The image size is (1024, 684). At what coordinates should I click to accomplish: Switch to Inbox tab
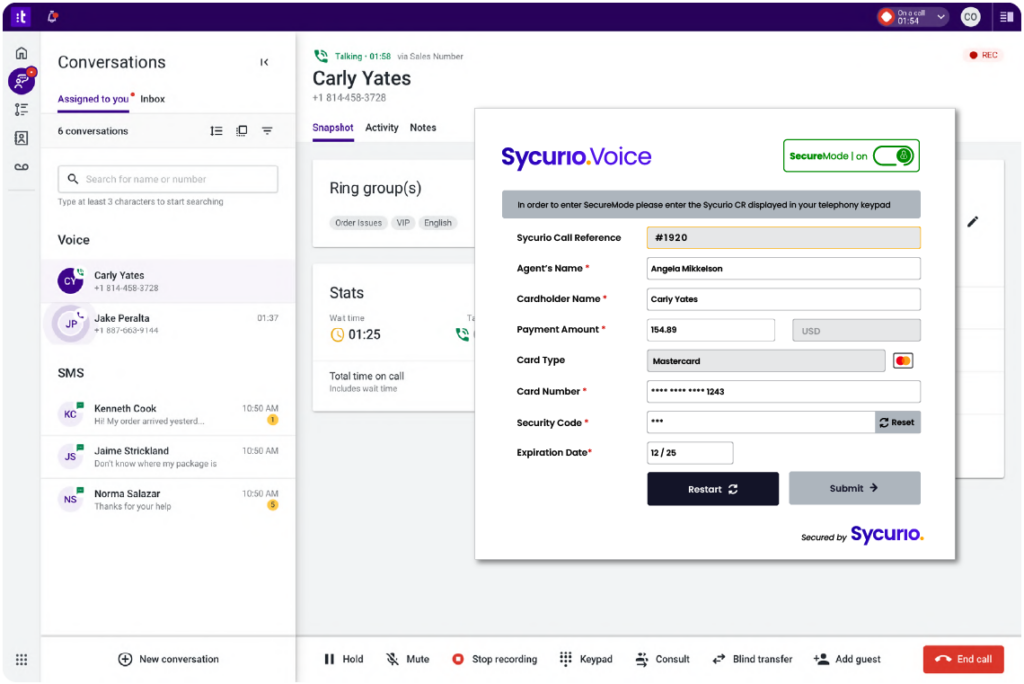[x=152, y=99]
